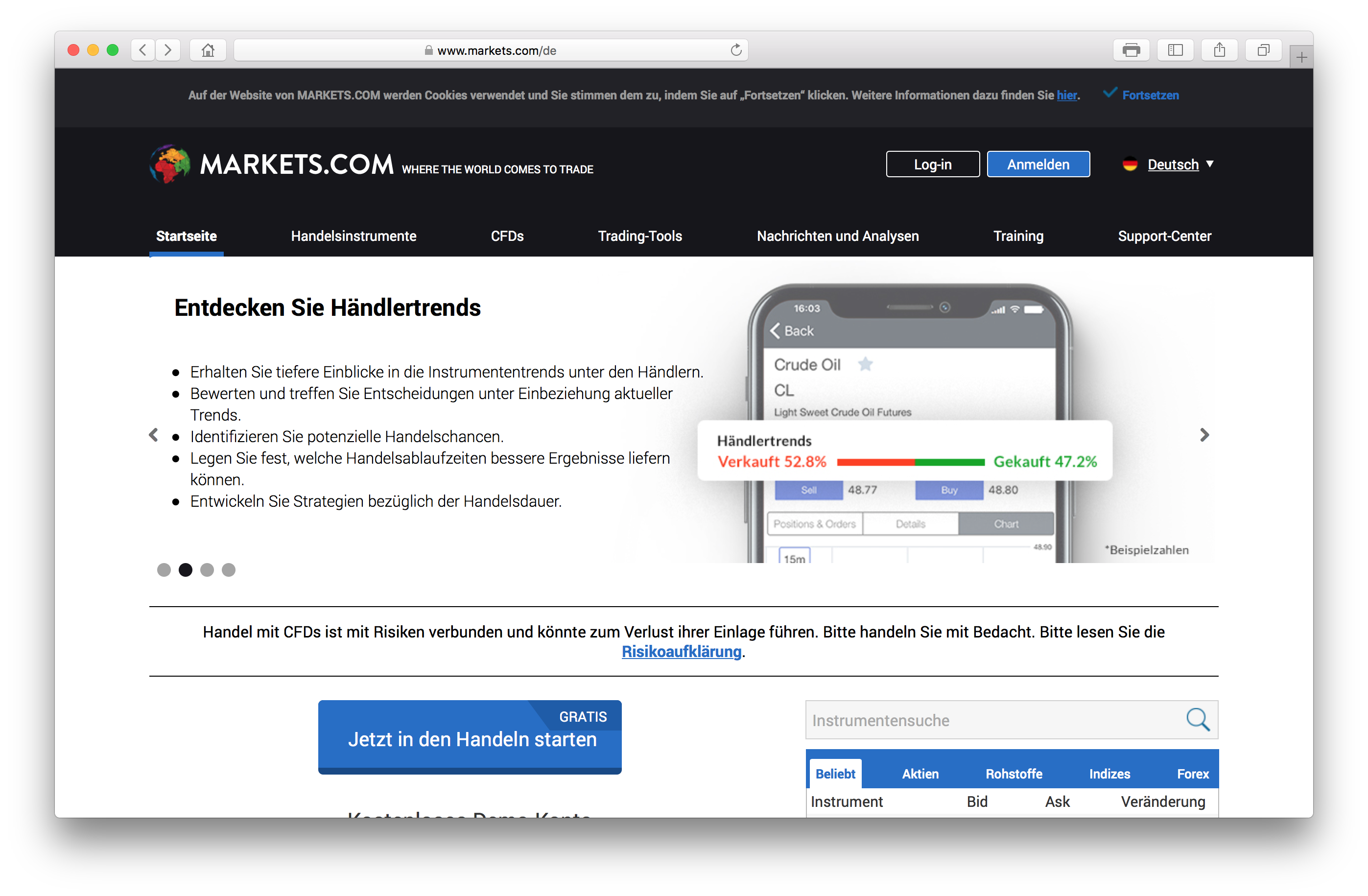Click the Deutsch language link
This screenshot has height=896, width=1368.
coord(1173,165)
